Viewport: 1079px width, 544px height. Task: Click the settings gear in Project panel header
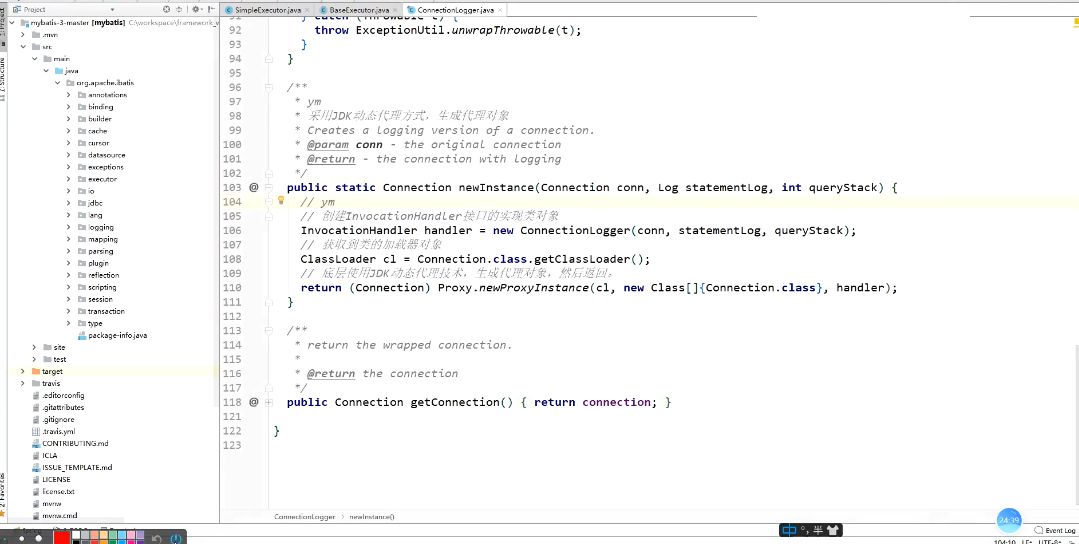tap(197, 9)
